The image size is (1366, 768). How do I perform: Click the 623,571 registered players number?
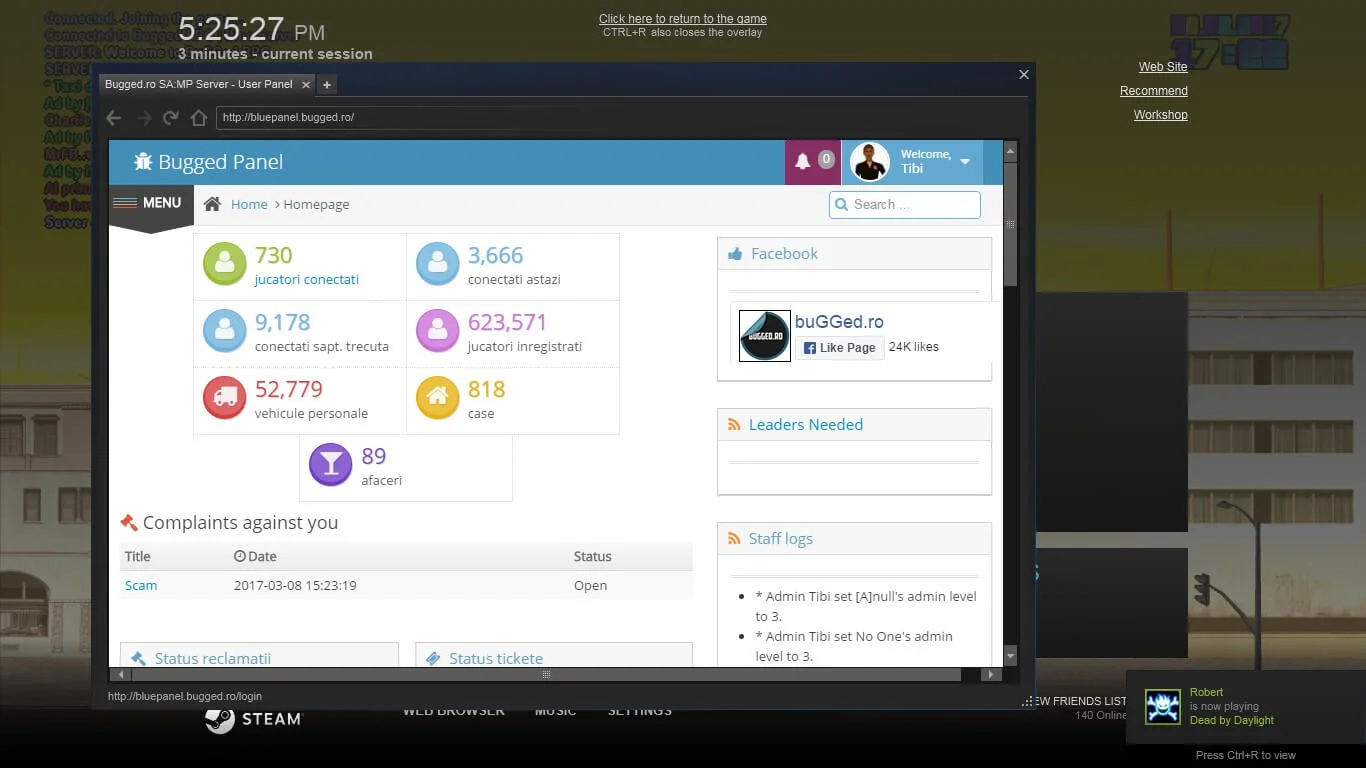point(508,322)
